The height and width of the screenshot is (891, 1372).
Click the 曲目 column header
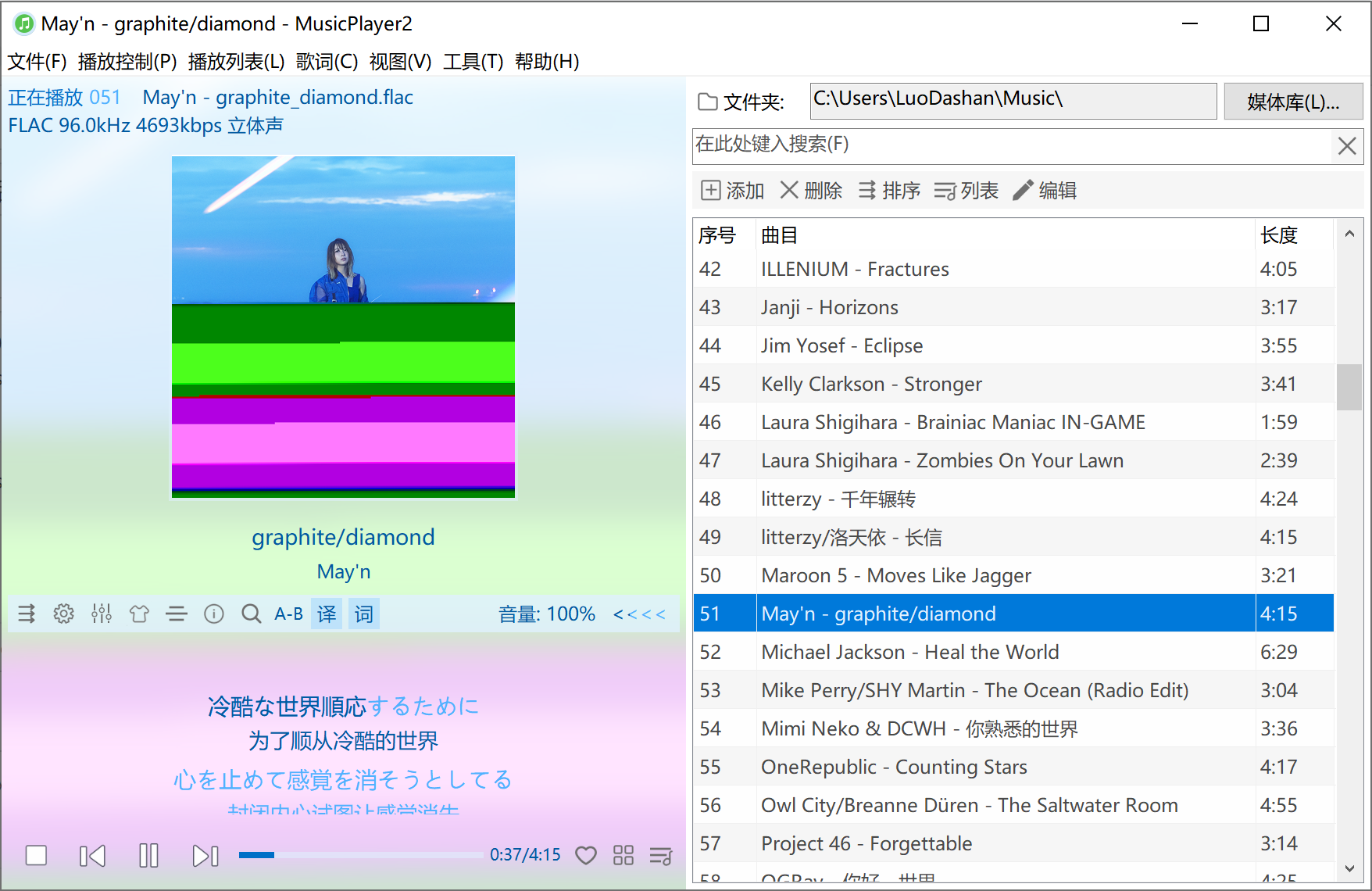pyautogui.click(x=1006, y=234)
